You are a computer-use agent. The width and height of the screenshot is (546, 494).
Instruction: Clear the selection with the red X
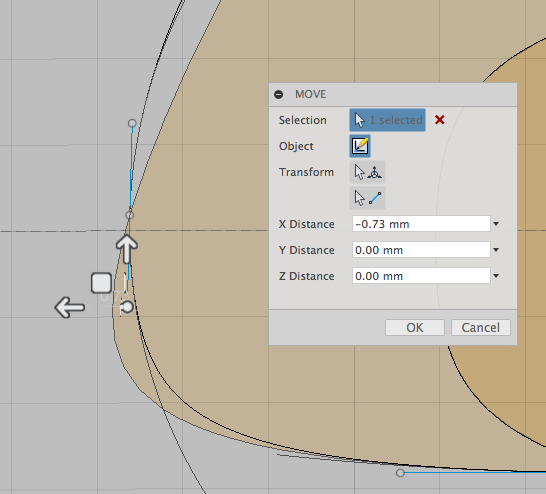(439, 120)
